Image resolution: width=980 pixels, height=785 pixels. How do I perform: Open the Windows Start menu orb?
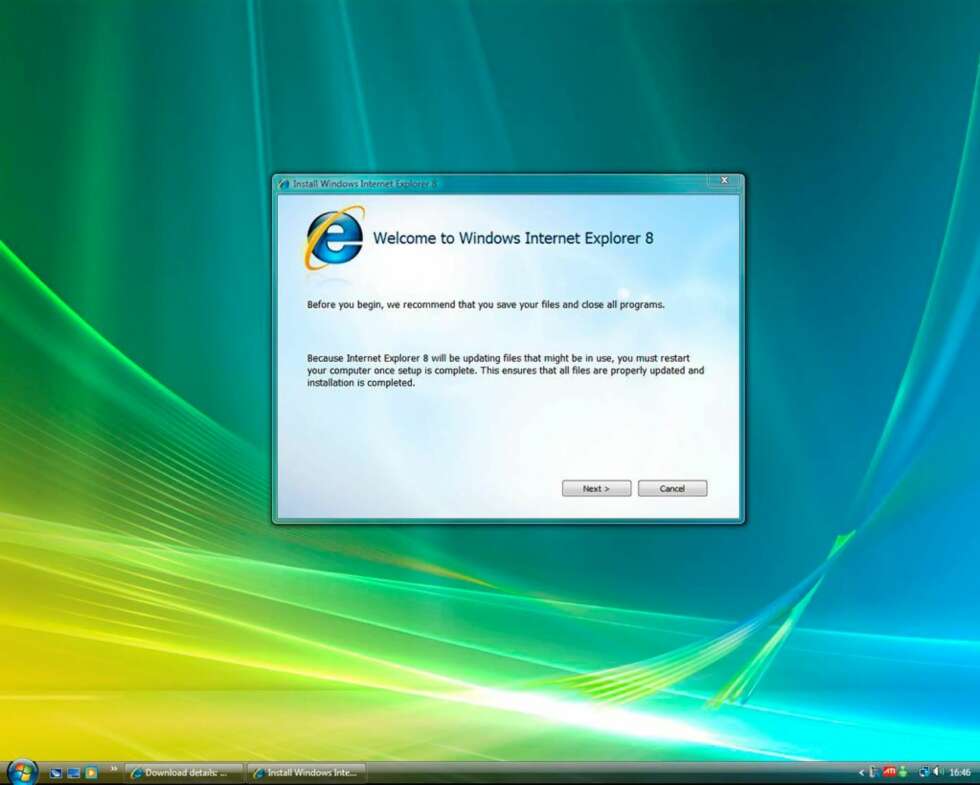pyautogui.click(x=22, y=771)
